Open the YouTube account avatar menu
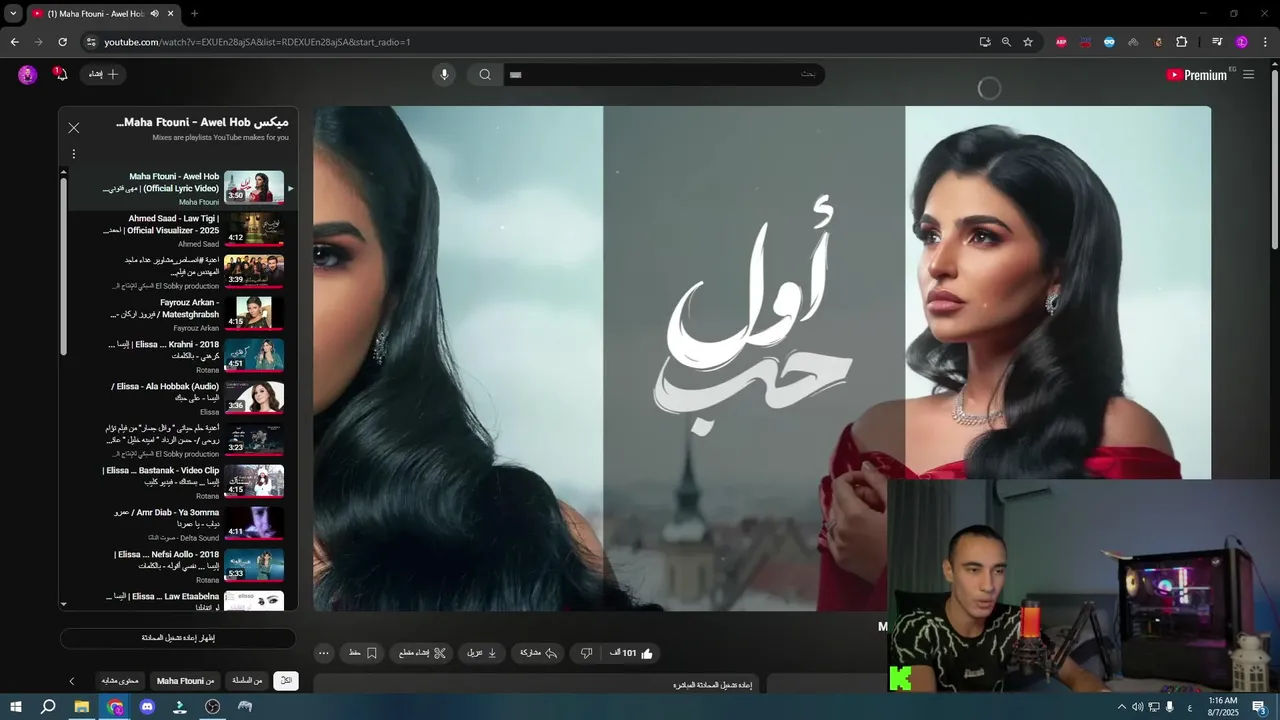1280x720 pixels. pyautogui.click(x=28, y=74)
